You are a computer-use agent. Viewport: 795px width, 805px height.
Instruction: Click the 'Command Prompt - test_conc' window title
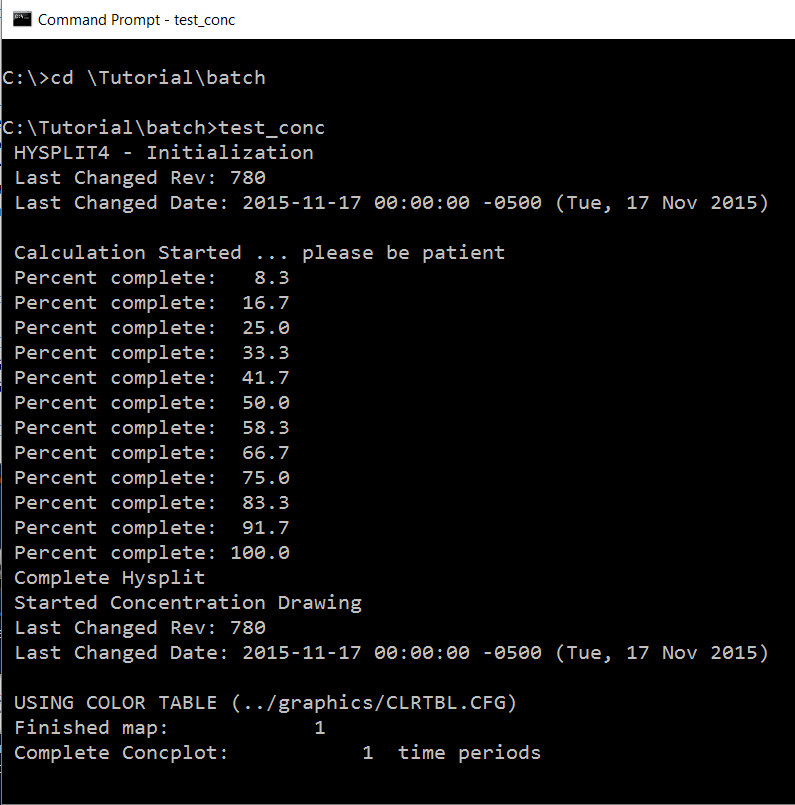(136, 20)
